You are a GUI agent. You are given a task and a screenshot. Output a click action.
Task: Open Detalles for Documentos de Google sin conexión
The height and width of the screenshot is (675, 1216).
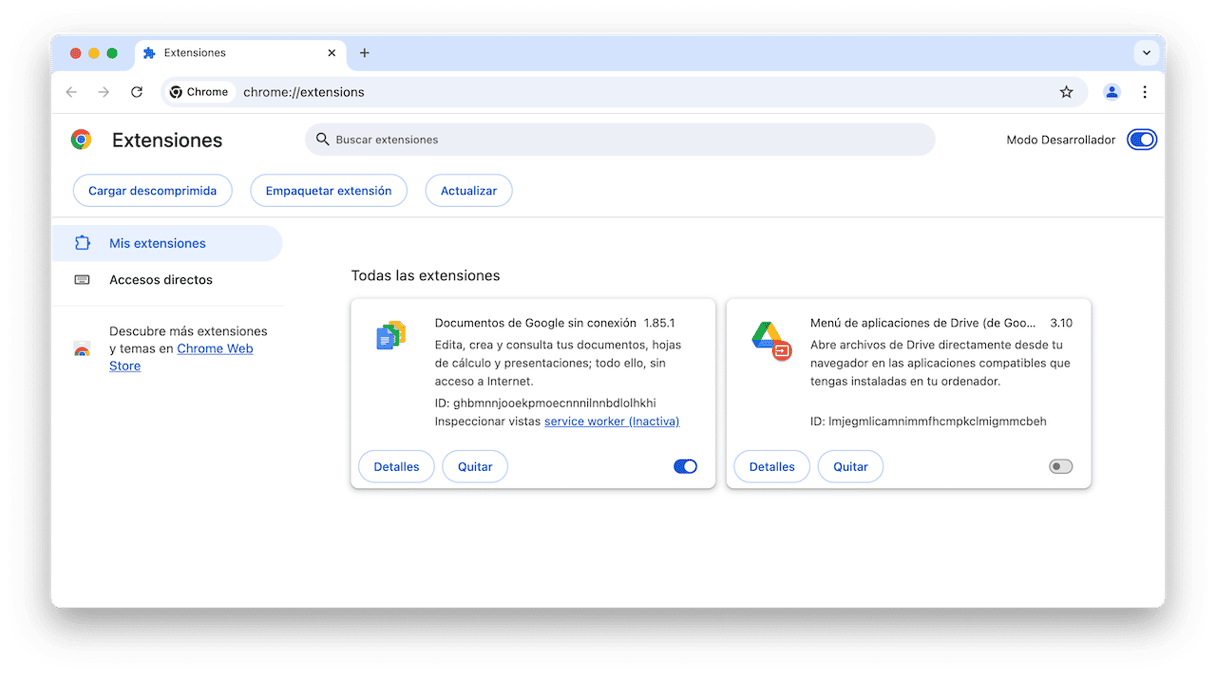tap(396, 467)
